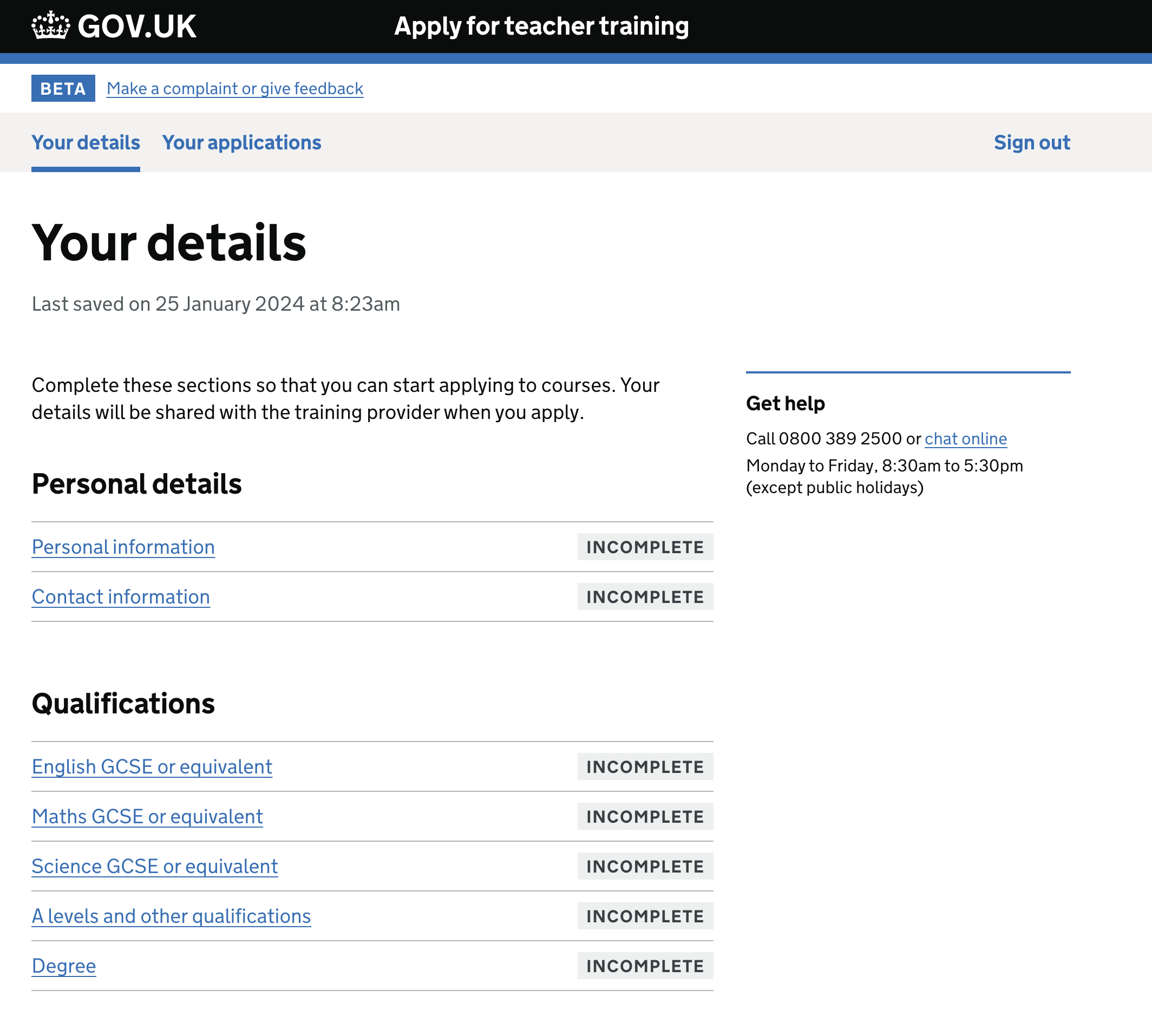Click the GOV.UK crown logo
Screen dimensions: 1152x1036
point(51,25)
